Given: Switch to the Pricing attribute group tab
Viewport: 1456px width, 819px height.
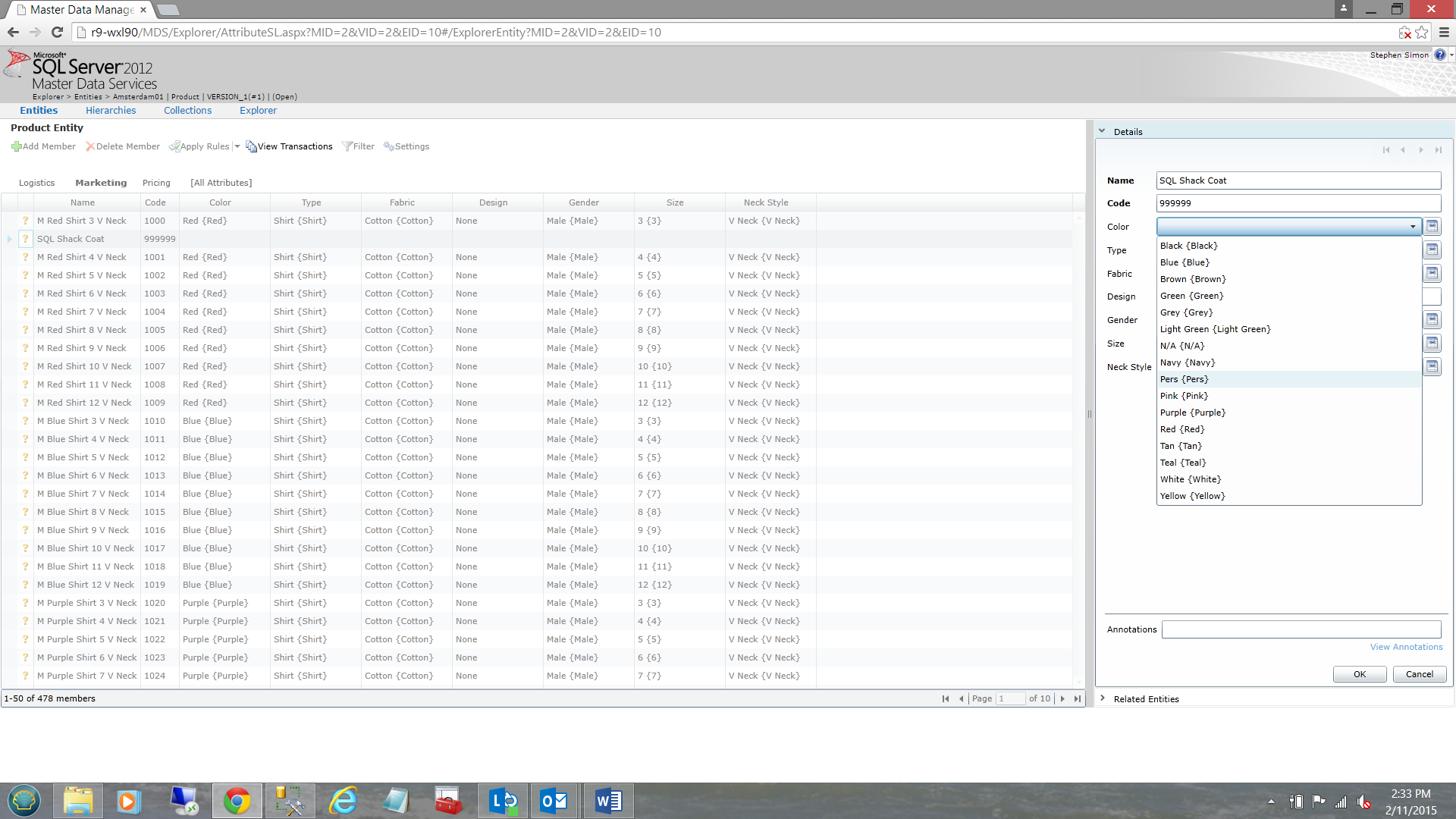Looking at the screenshot, I should (156, 183).
